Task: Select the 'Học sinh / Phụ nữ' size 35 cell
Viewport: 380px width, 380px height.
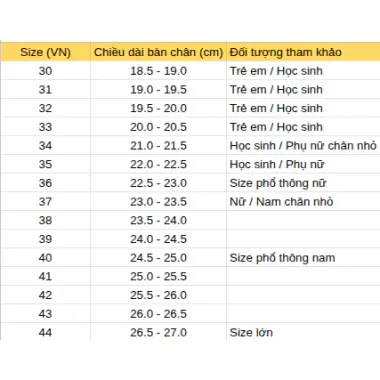Action: [303, 164]
